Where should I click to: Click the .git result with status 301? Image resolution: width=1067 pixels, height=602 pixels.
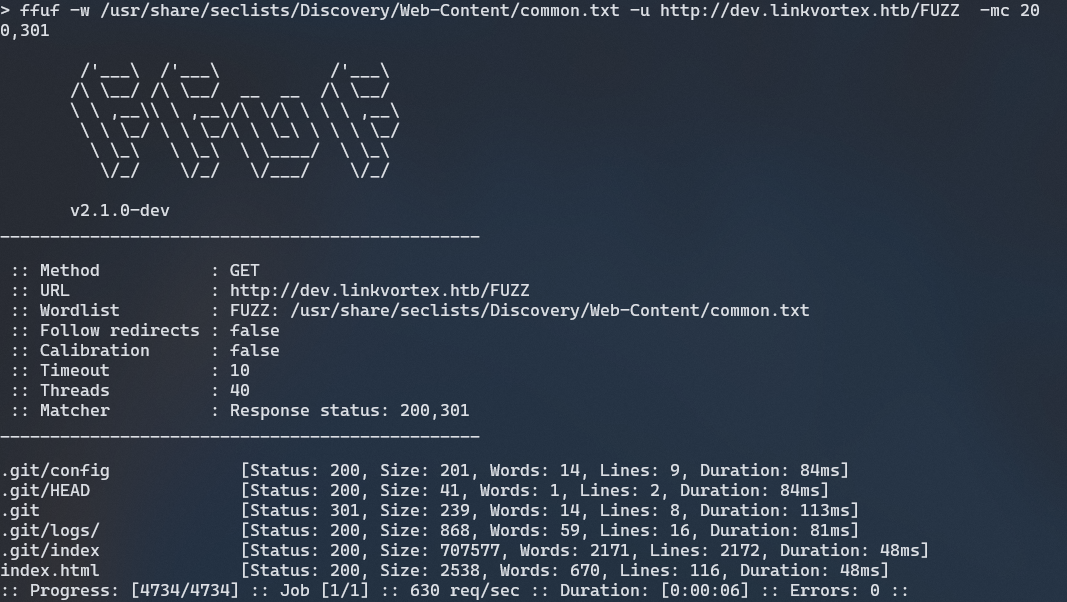pos(20,511)
